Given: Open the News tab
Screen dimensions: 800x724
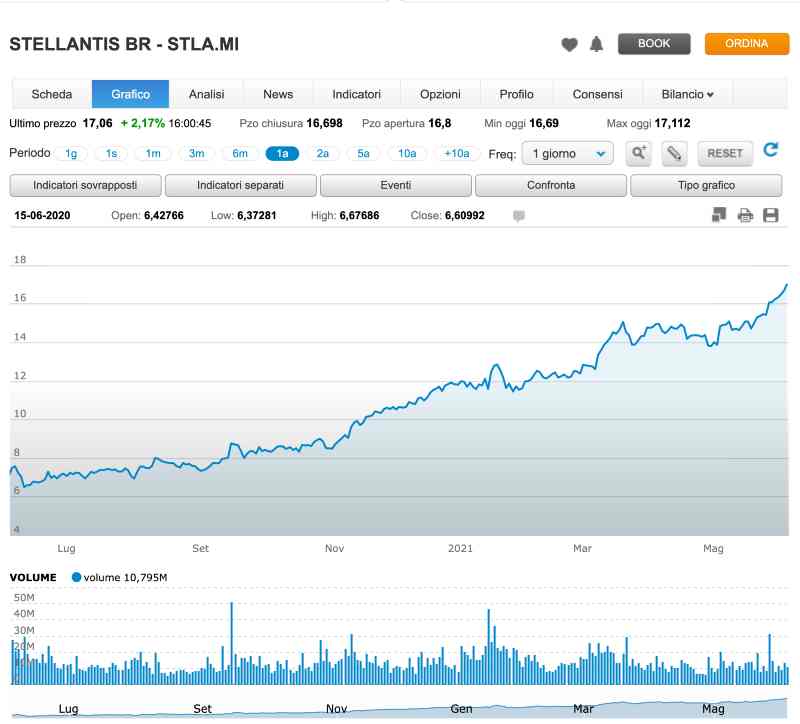Looking at the screenshot, I should click(278, 94).
